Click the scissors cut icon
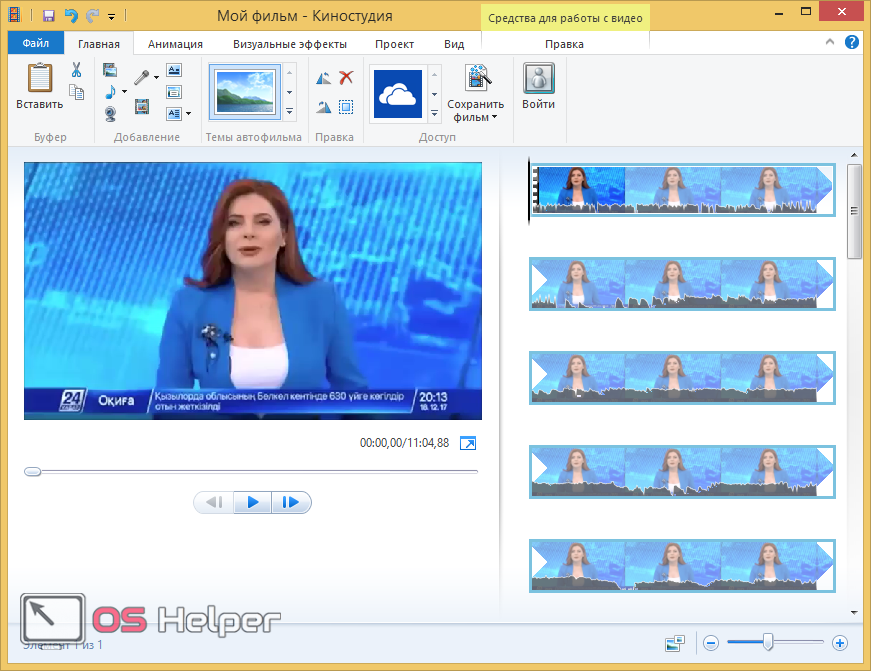 point(76,70)
